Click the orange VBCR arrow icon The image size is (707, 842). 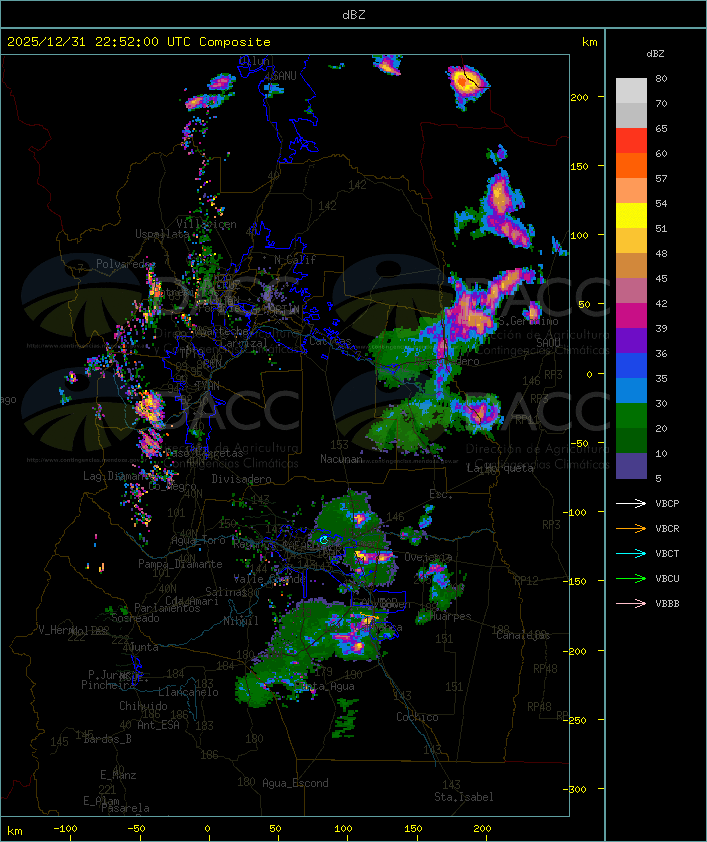tap(631, 528)
